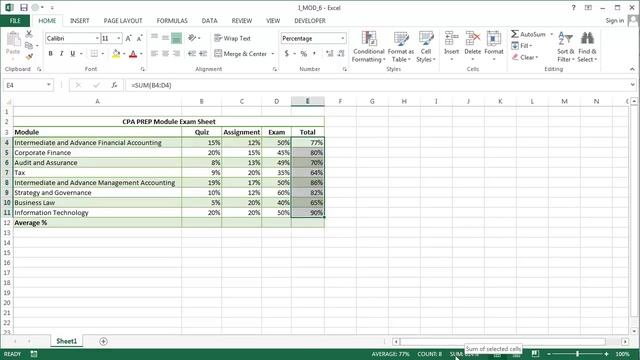
Task: Click the Delete cells icon
Action: (x=473, y=38)
